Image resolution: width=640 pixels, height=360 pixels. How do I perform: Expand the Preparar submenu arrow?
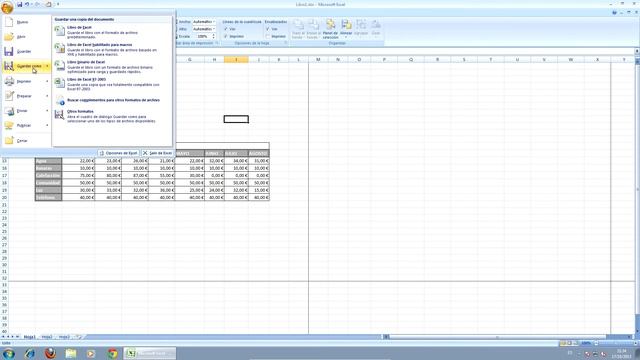click(47, 96)
